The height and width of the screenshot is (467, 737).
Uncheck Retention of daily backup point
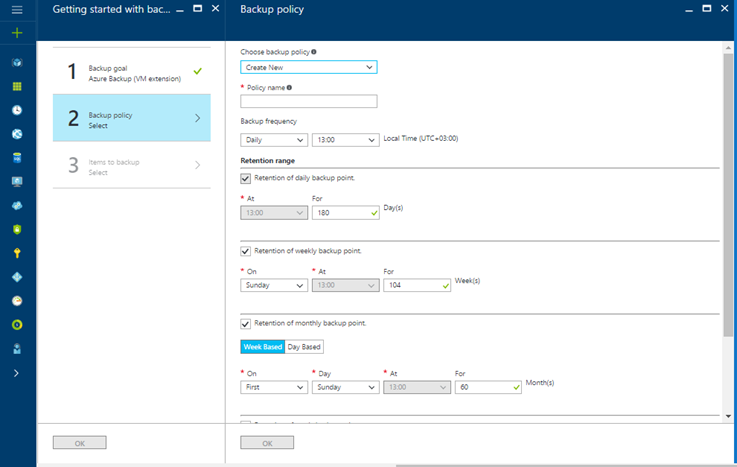tap(245, 179)
